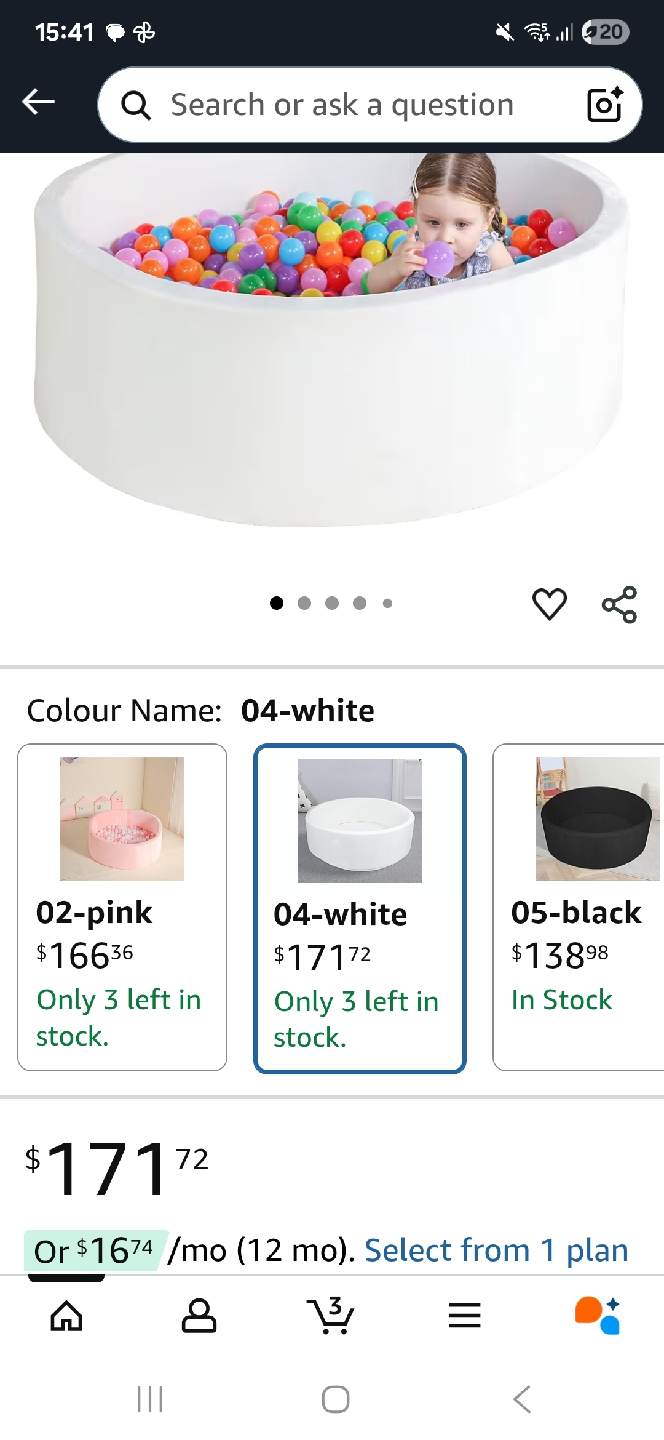Viewport: 664px width, 1440px height.
Task: Tap the share icon
Action: (x=619, y=604)
